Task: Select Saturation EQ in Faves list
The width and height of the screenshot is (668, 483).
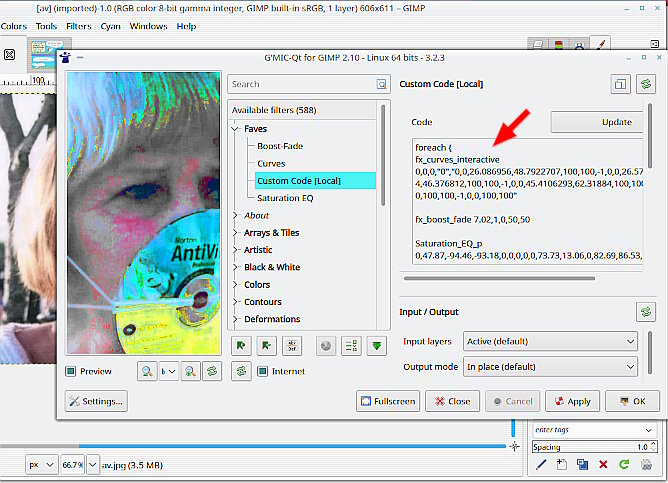Action: [285, 198]
